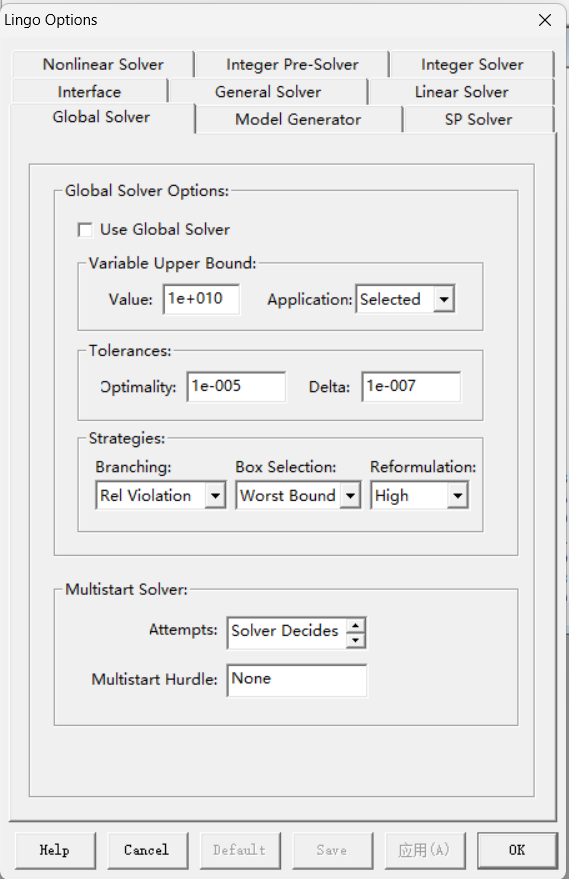Go to the Interface tab
Viewport: 569px width, 879px height.
(x=89, y=92)
